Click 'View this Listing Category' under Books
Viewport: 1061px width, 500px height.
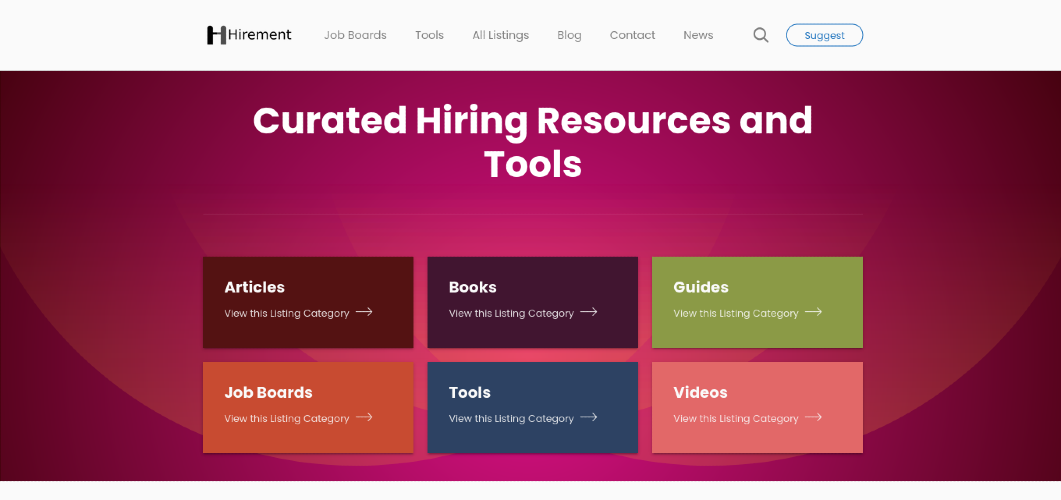coord(512,313)
